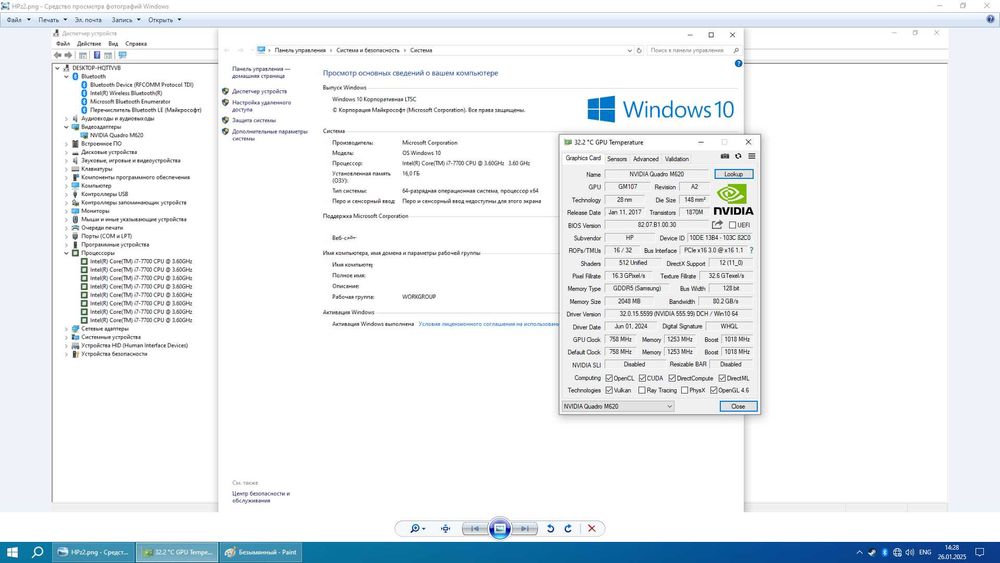Viewport: 1000px width, 563px height.
Task: Select the Graphics Card tab
Action: tap(583, 158)
